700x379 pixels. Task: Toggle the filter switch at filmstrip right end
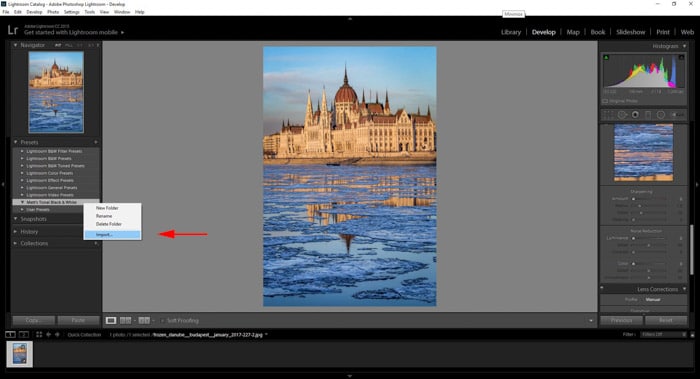(x=692, y=334)
